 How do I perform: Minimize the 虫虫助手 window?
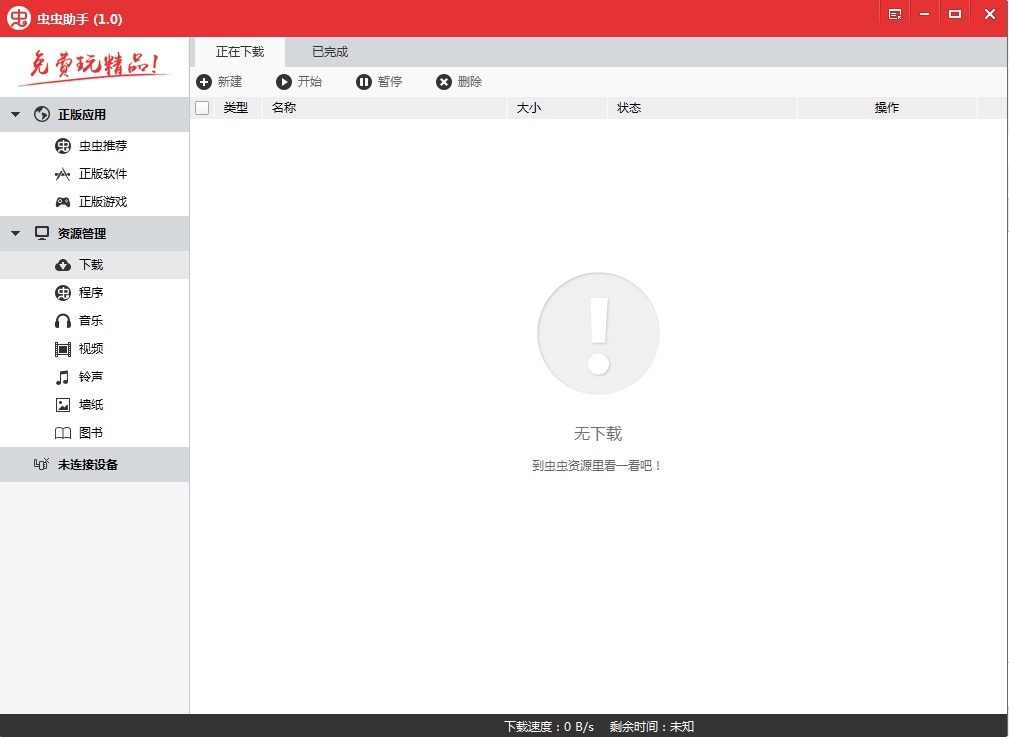tap(925, 14)
